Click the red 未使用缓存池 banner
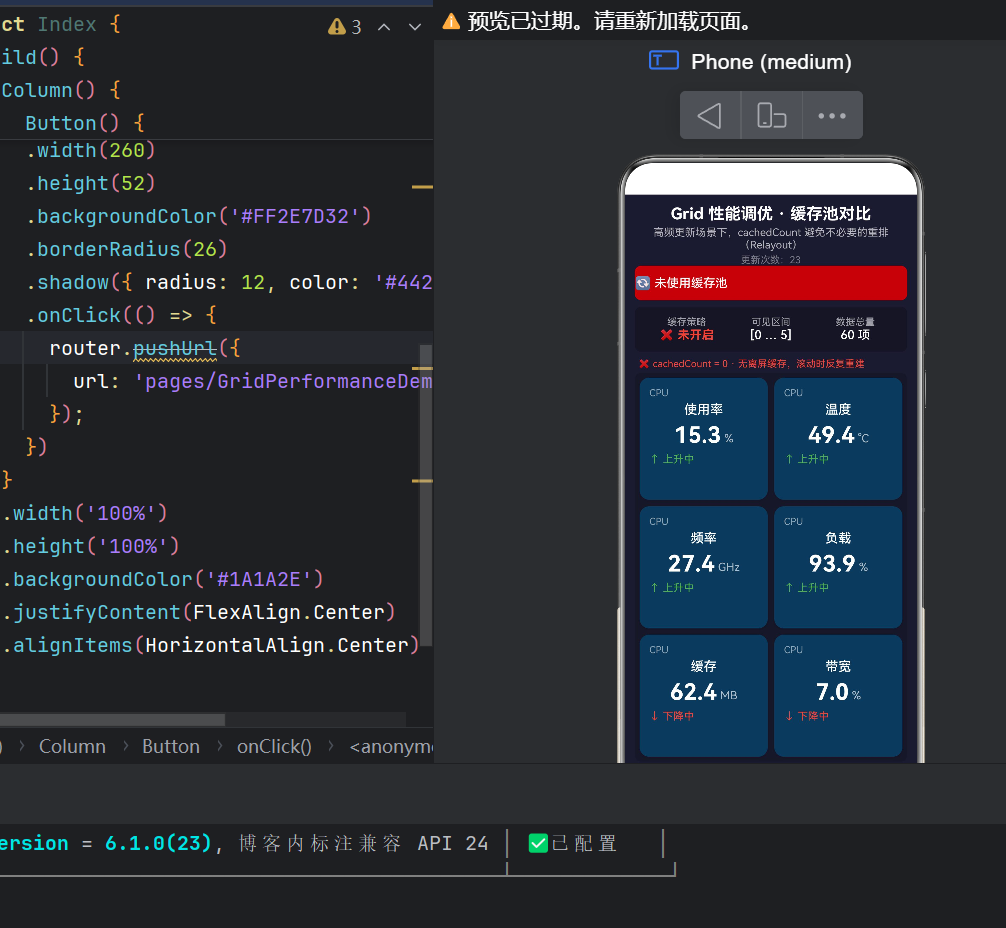Viewport: 1006px width, 928px height. (x=771, y=283)
